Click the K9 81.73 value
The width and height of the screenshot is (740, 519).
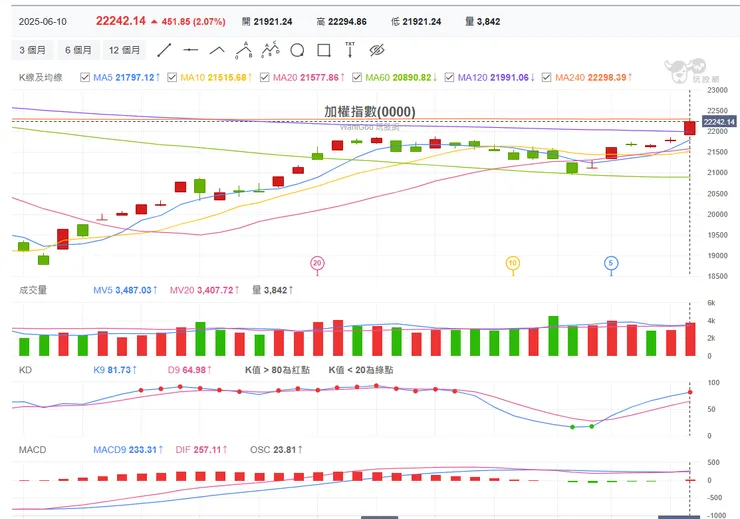pos(115,370)
